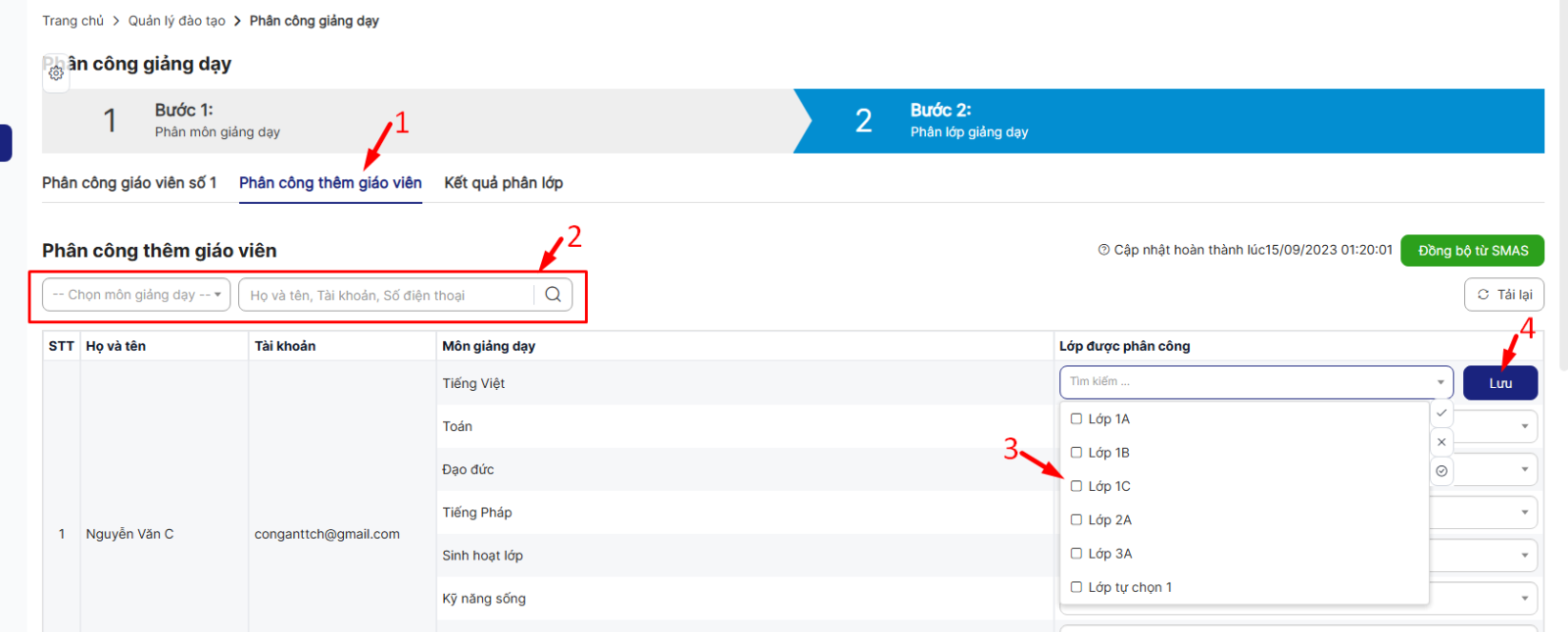Click the help icon before 'Cập nhật hoàn thành'
The height and width of the screenshot is (632, 1568).
tap(1103, 250)
